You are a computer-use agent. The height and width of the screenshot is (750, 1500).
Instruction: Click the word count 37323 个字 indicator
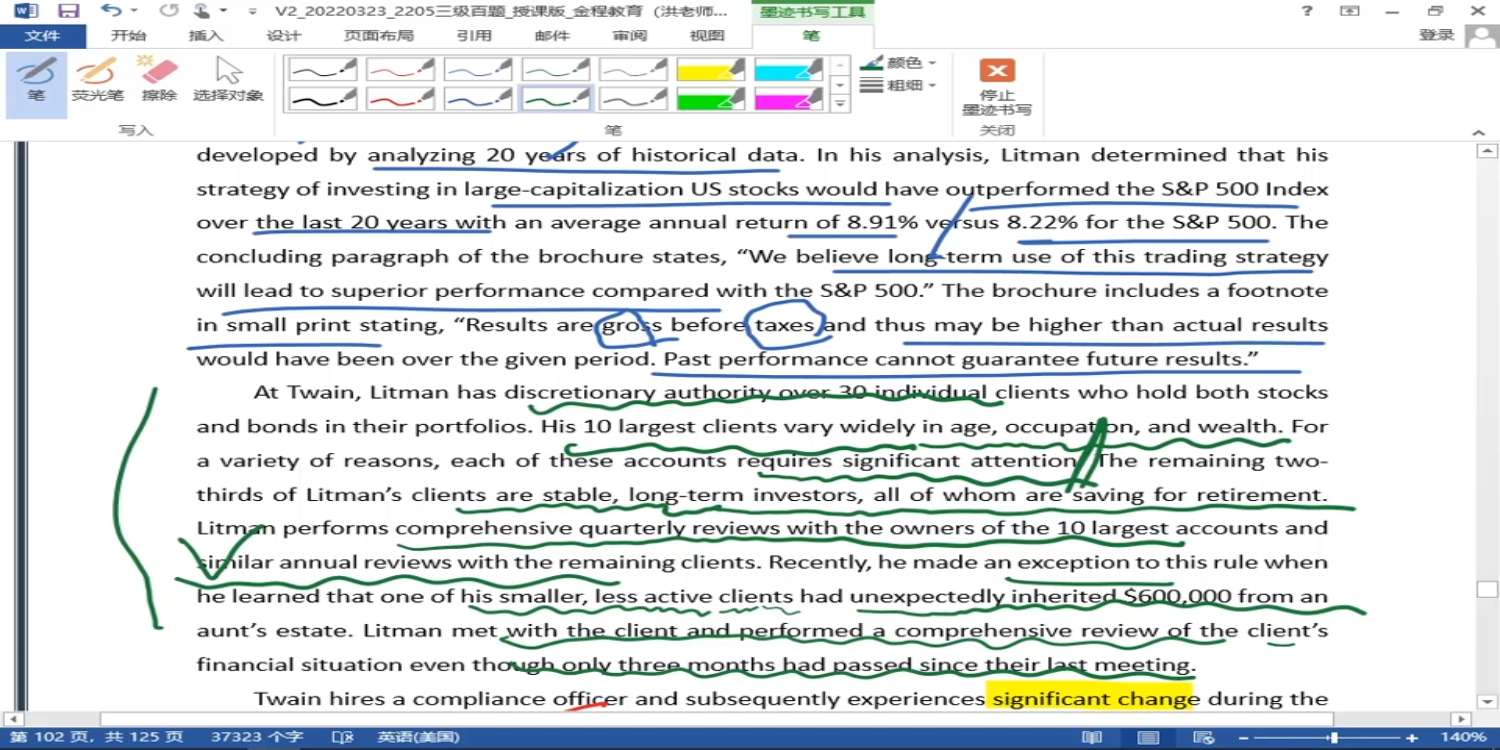click(257, 738)
